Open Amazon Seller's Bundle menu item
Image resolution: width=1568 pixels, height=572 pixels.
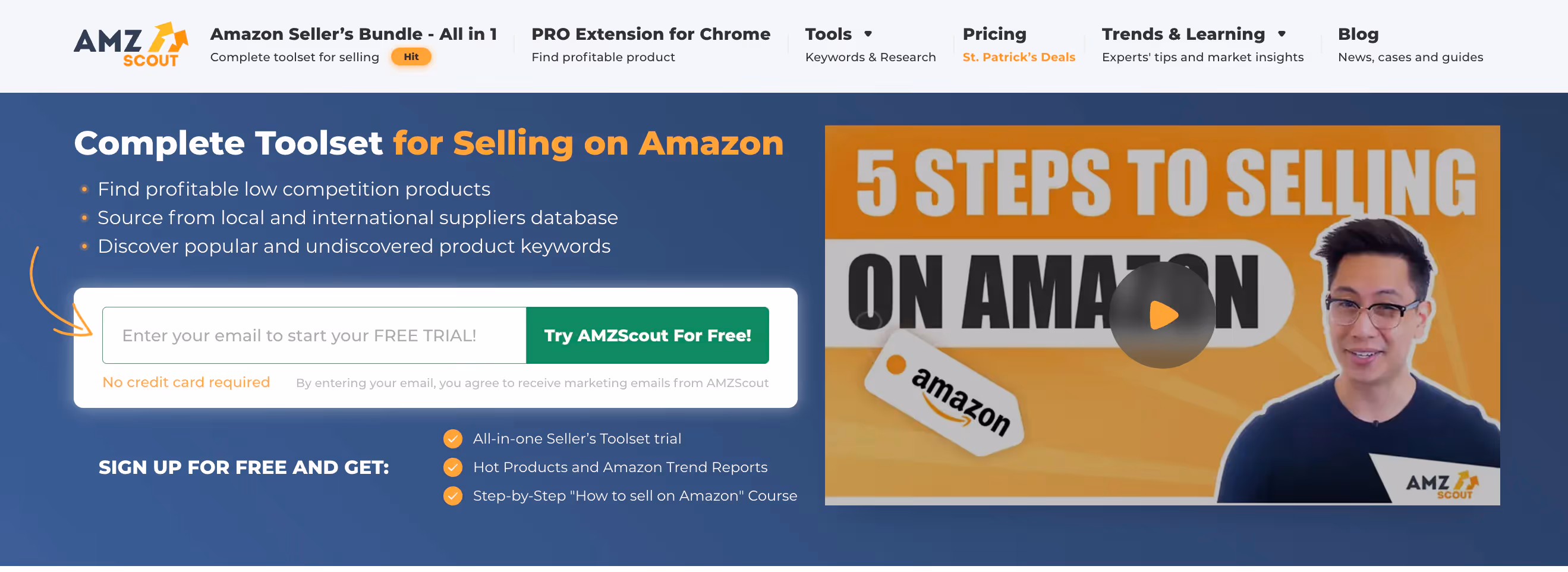pos(353,45)
